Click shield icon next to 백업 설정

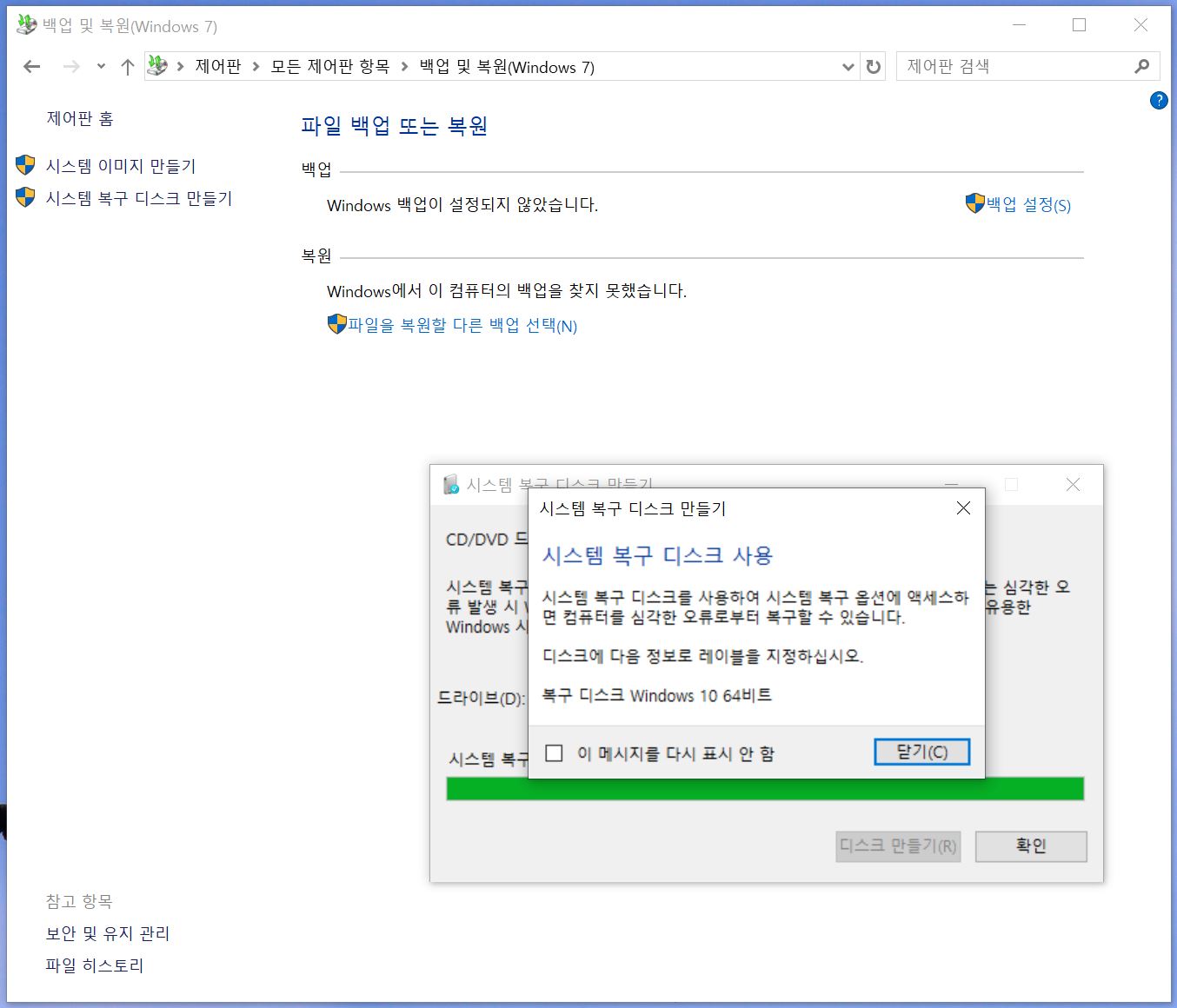point(975,203)
